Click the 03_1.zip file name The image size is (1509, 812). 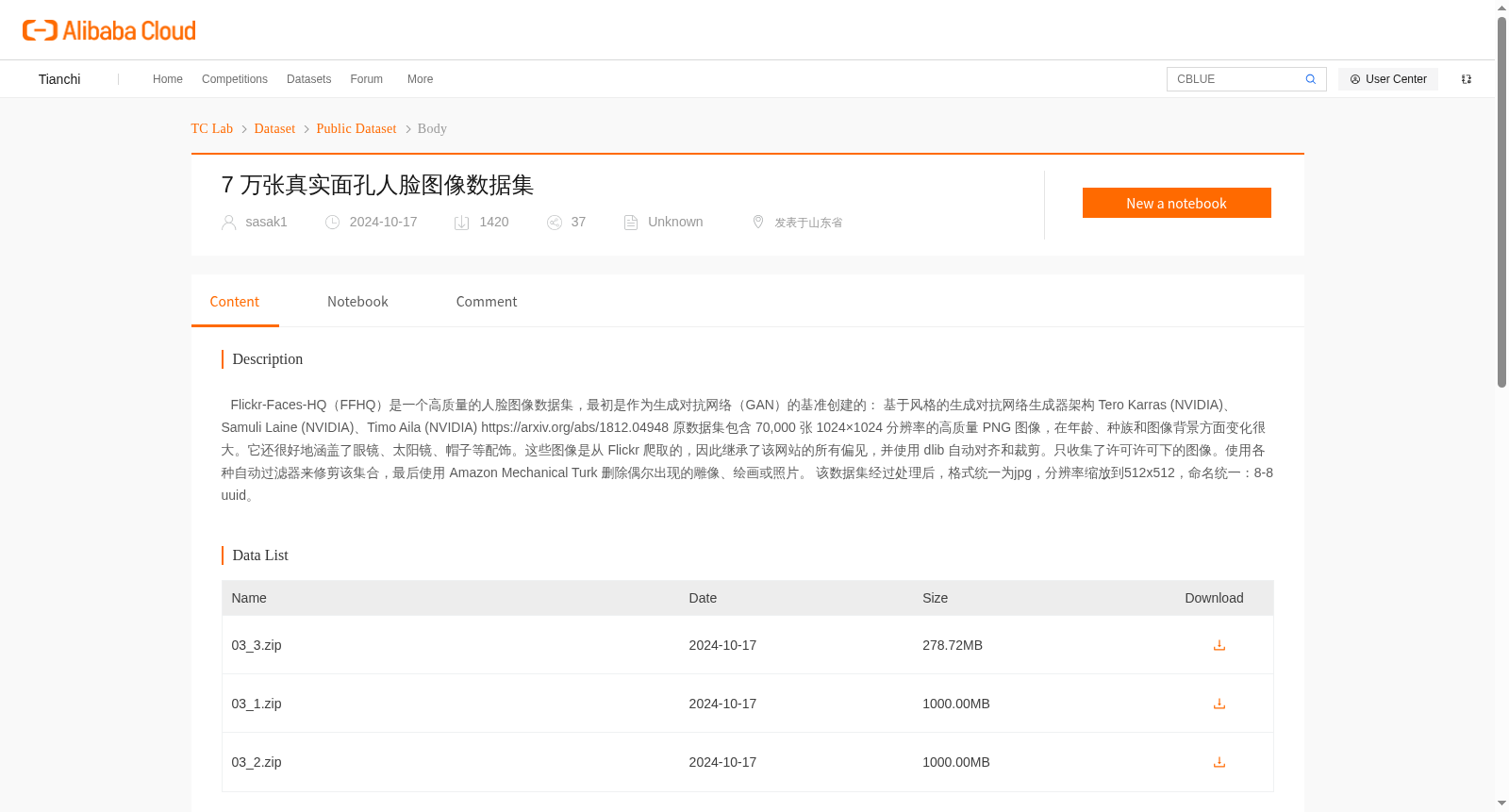tap(257, 704)
